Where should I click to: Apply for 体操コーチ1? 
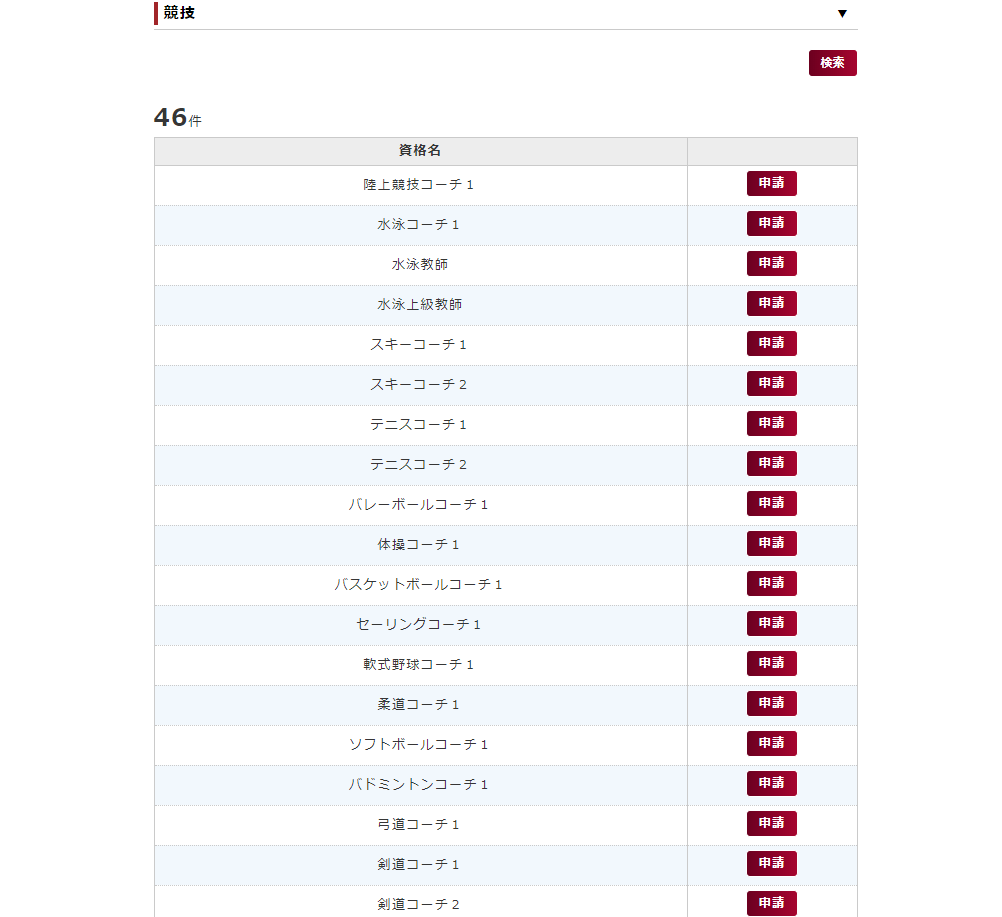point(771,544)
